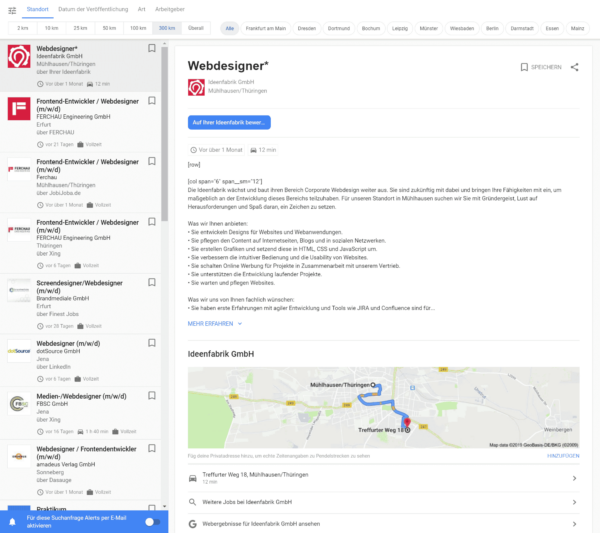Screen dimensions: 600x533
Task: Click the HINZUFÜGEN link below map
Action: (x=562, y=455)
